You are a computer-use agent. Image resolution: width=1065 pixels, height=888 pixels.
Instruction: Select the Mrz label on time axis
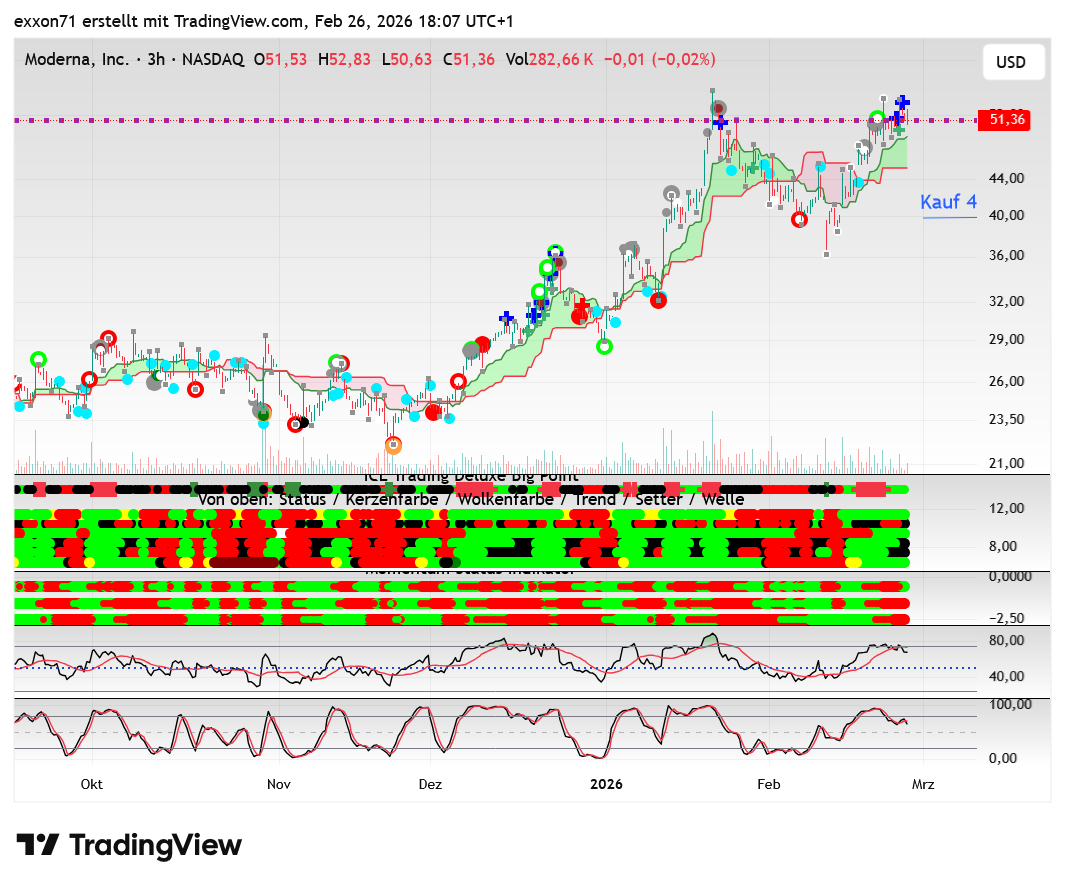[923, 784]
